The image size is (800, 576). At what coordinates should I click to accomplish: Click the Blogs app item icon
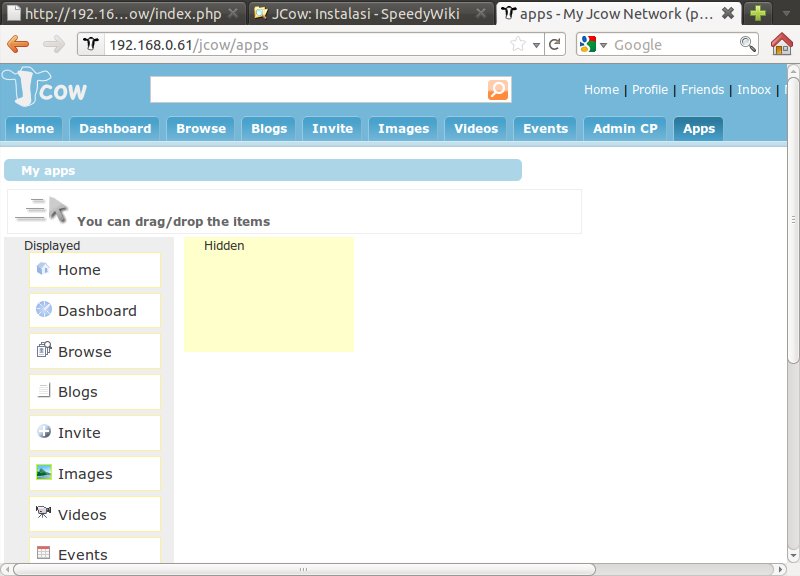[44, 390]
